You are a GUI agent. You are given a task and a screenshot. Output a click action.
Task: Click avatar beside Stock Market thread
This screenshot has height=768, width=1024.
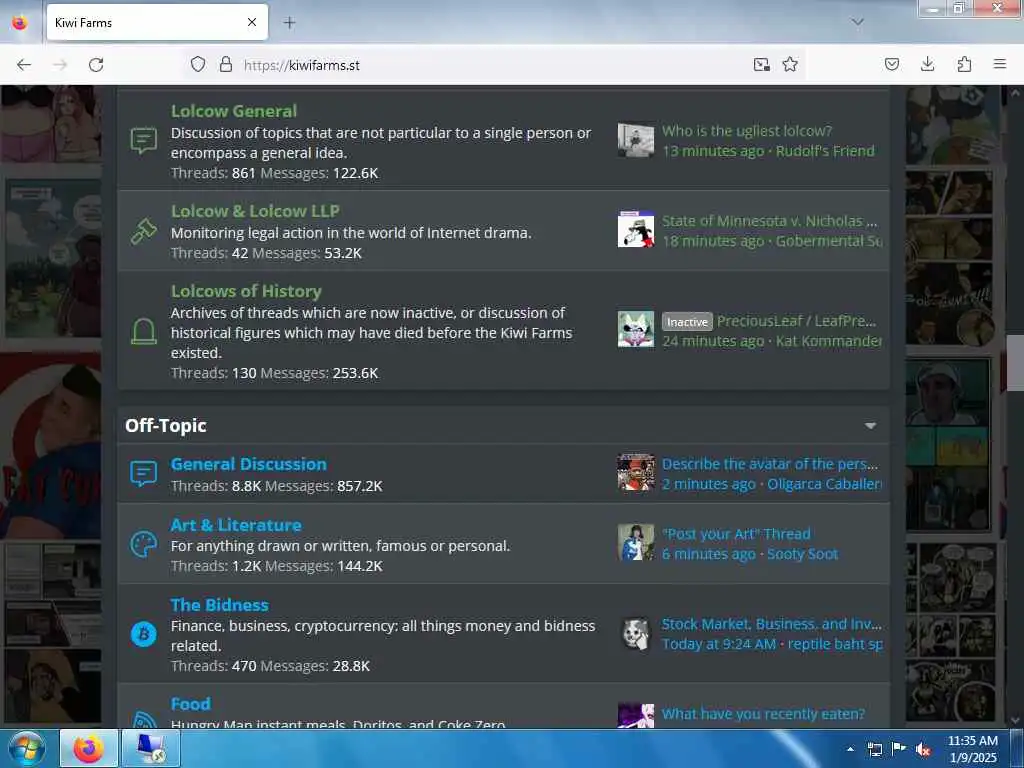click(x=635, y=633)
